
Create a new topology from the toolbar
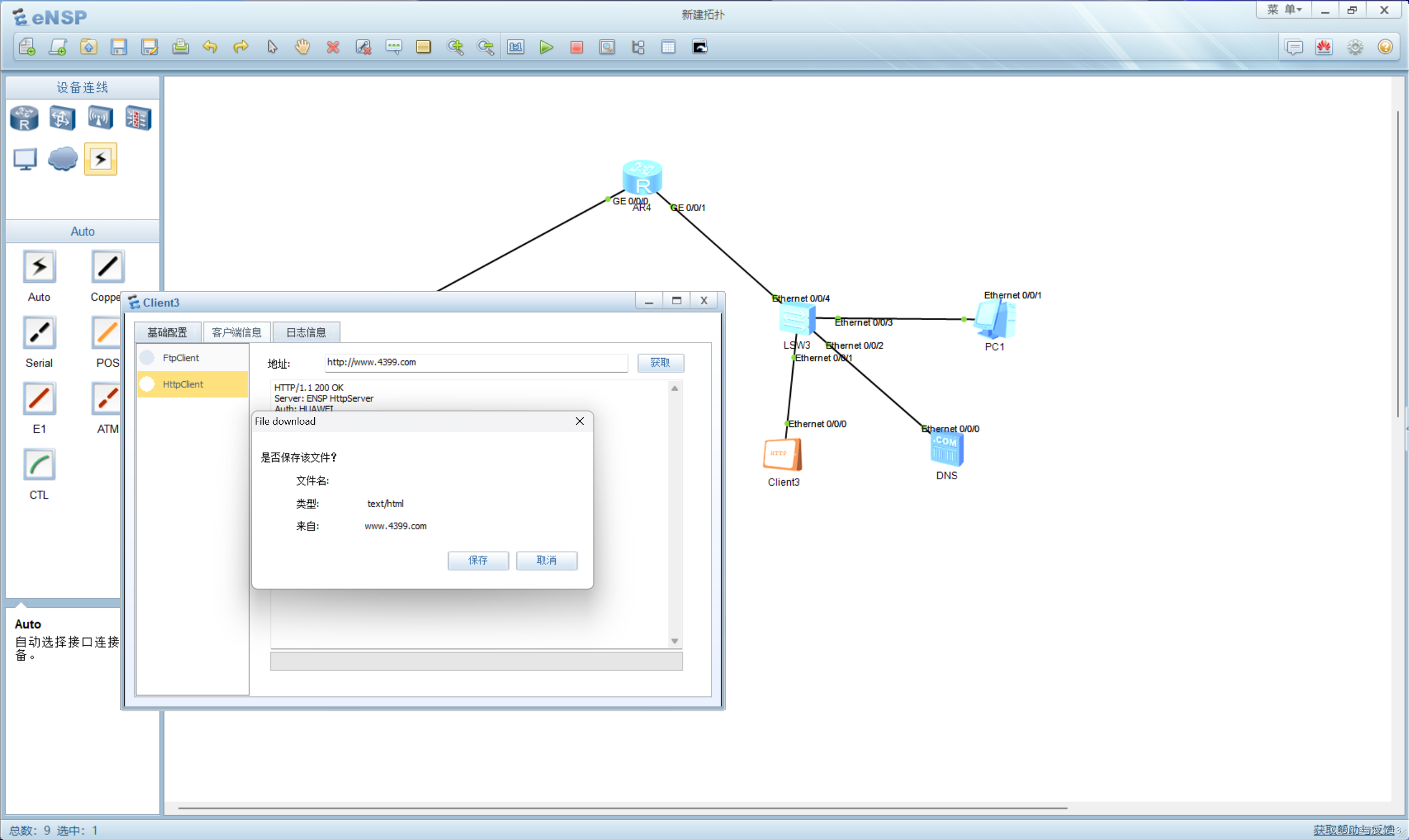[27, 47]
